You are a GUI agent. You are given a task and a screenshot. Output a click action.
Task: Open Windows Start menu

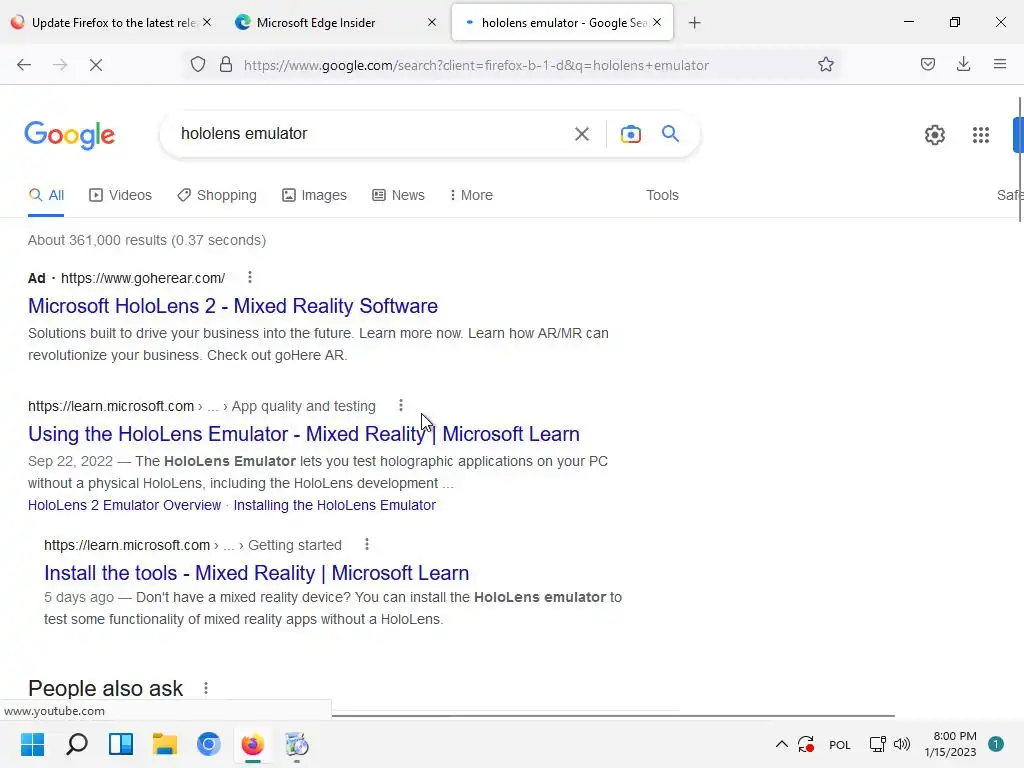(32, 744)
